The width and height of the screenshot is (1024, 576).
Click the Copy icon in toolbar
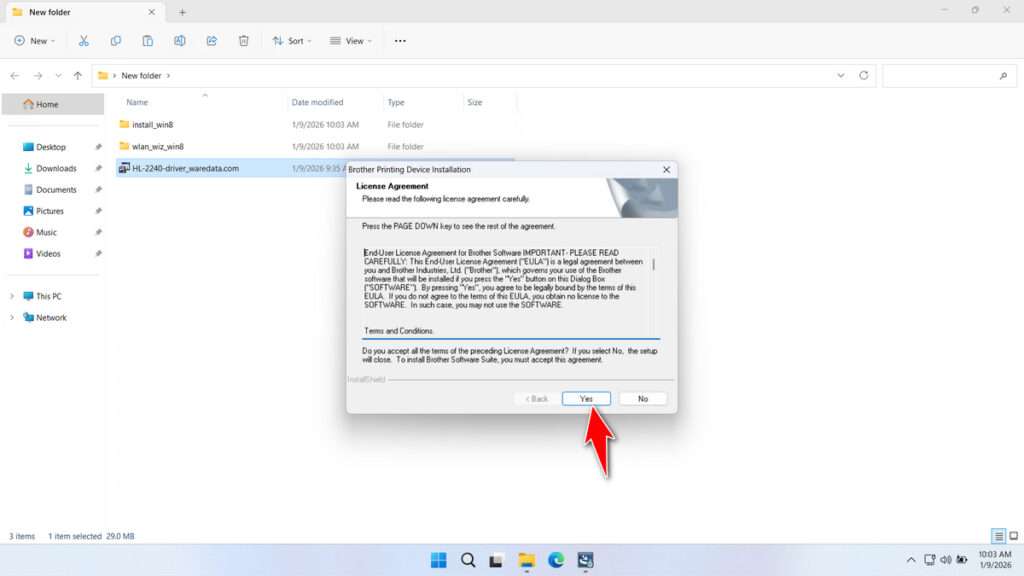(x=116, y=41)
